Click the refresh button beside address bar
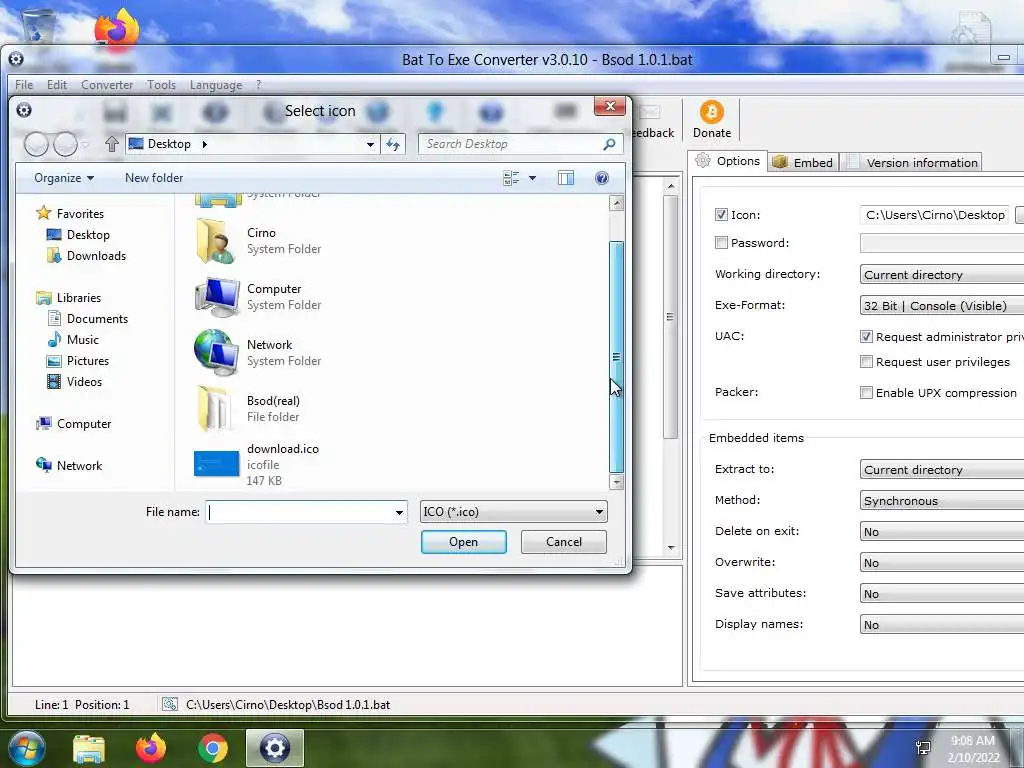The image size is (1024, 768). pyautogui.click(x=392, y=144)
